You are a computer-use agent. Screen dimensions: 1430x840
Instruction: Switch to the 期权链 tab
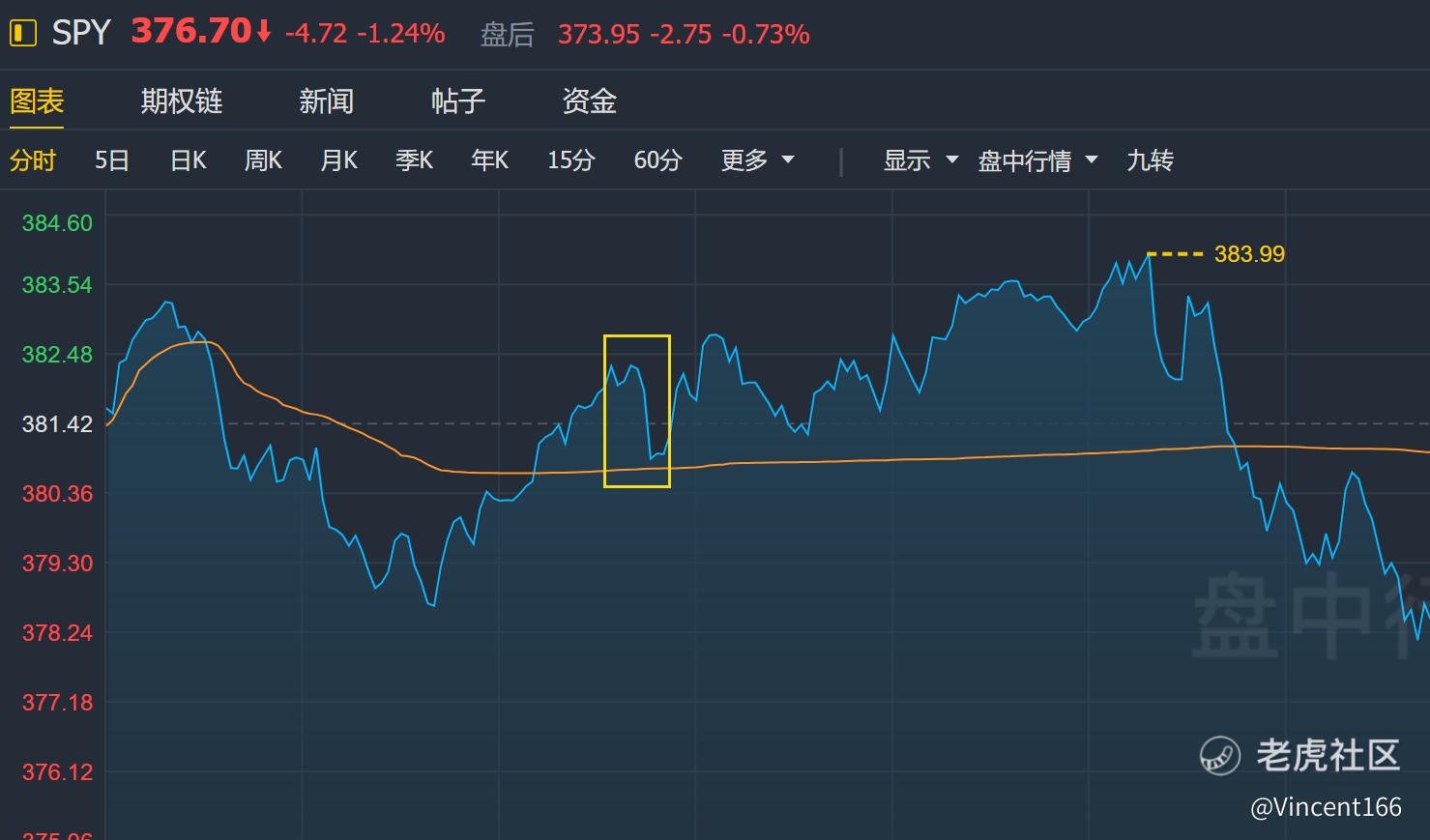coord(181,101)
